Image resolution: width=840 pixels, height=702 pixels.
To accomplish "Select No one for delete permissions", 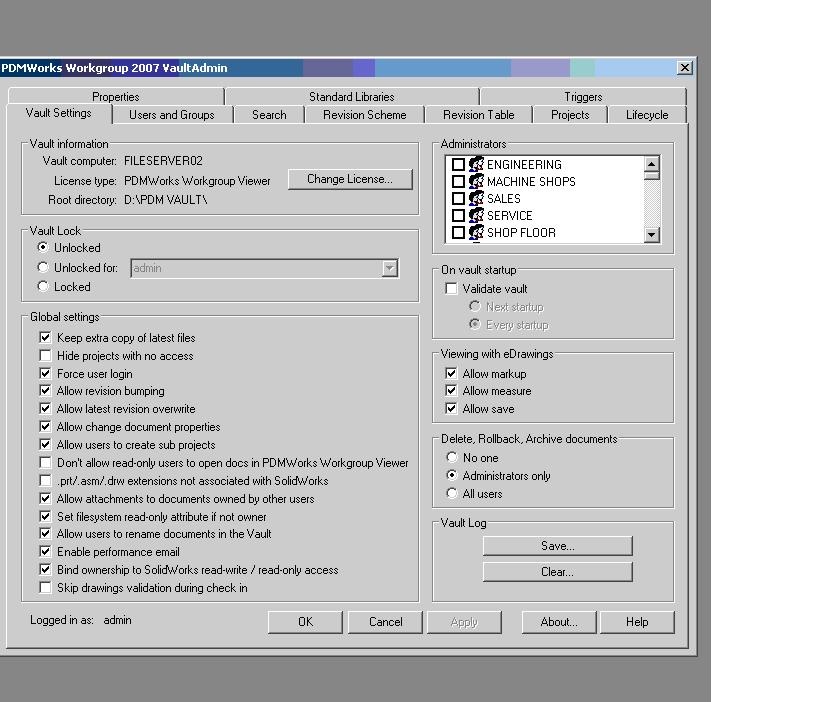I will (x=452, y=458).
